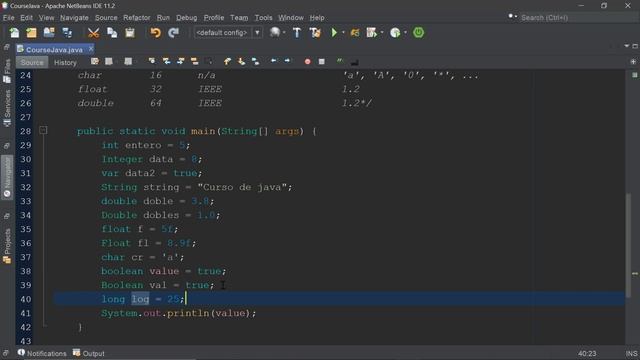Undo the last edit
640x360 pixels.
coord(156,33)
